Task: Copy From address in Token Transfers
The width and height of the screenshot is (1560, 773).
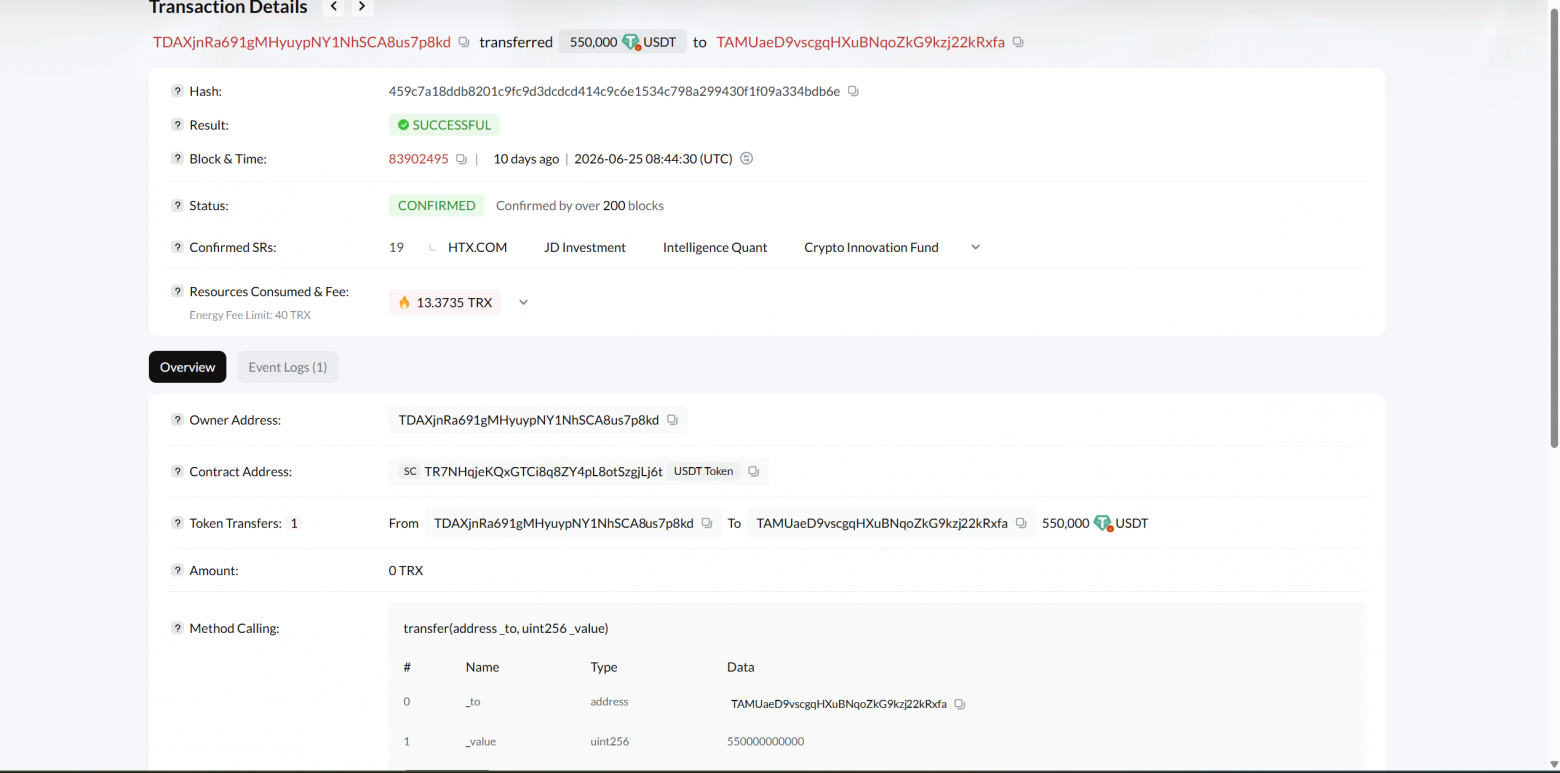Action: coord(707,523)
